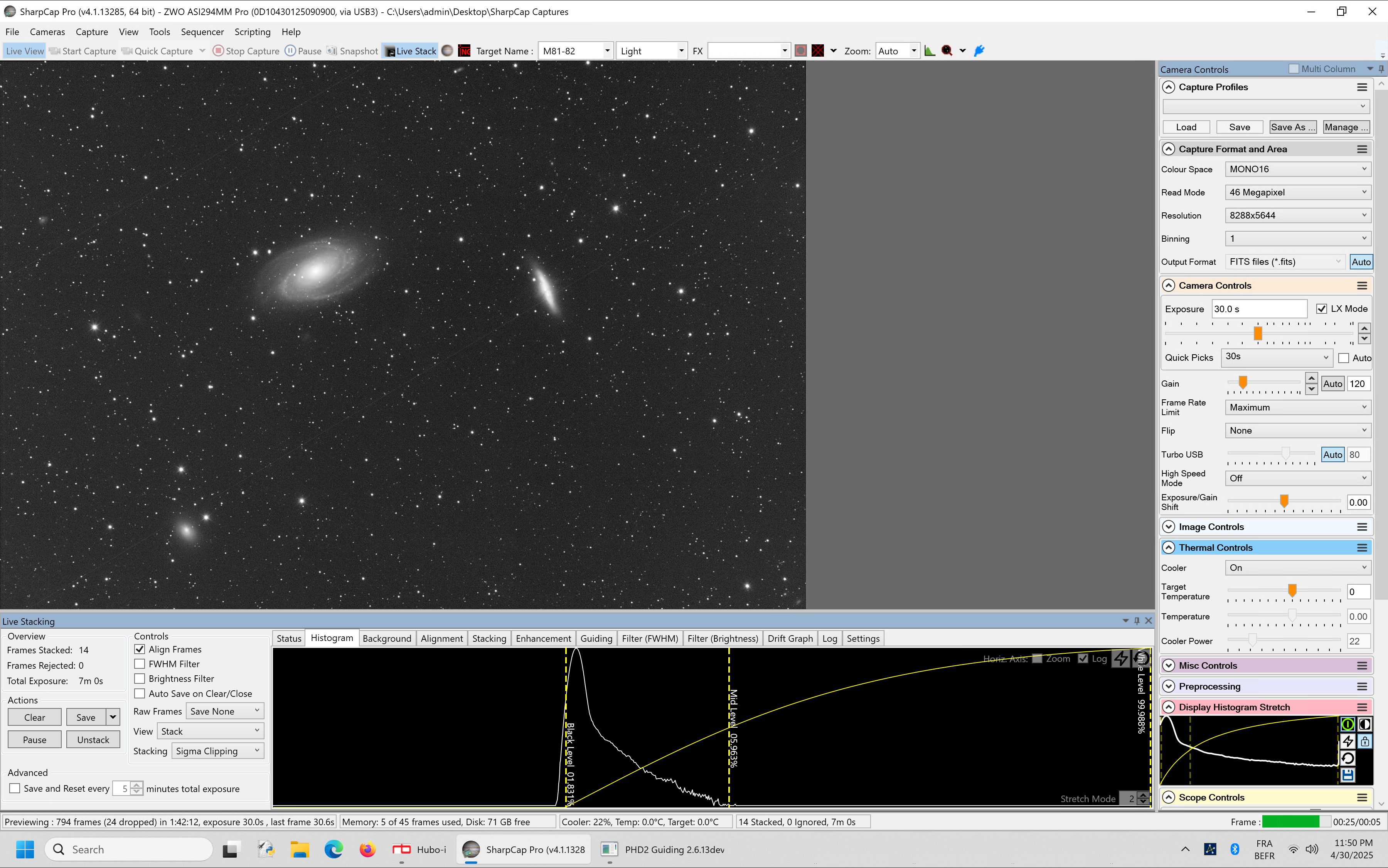1388x868 pixels.
Task: Open the Capture Profiles hamburger menu
Action: (x=1361, y=87)
